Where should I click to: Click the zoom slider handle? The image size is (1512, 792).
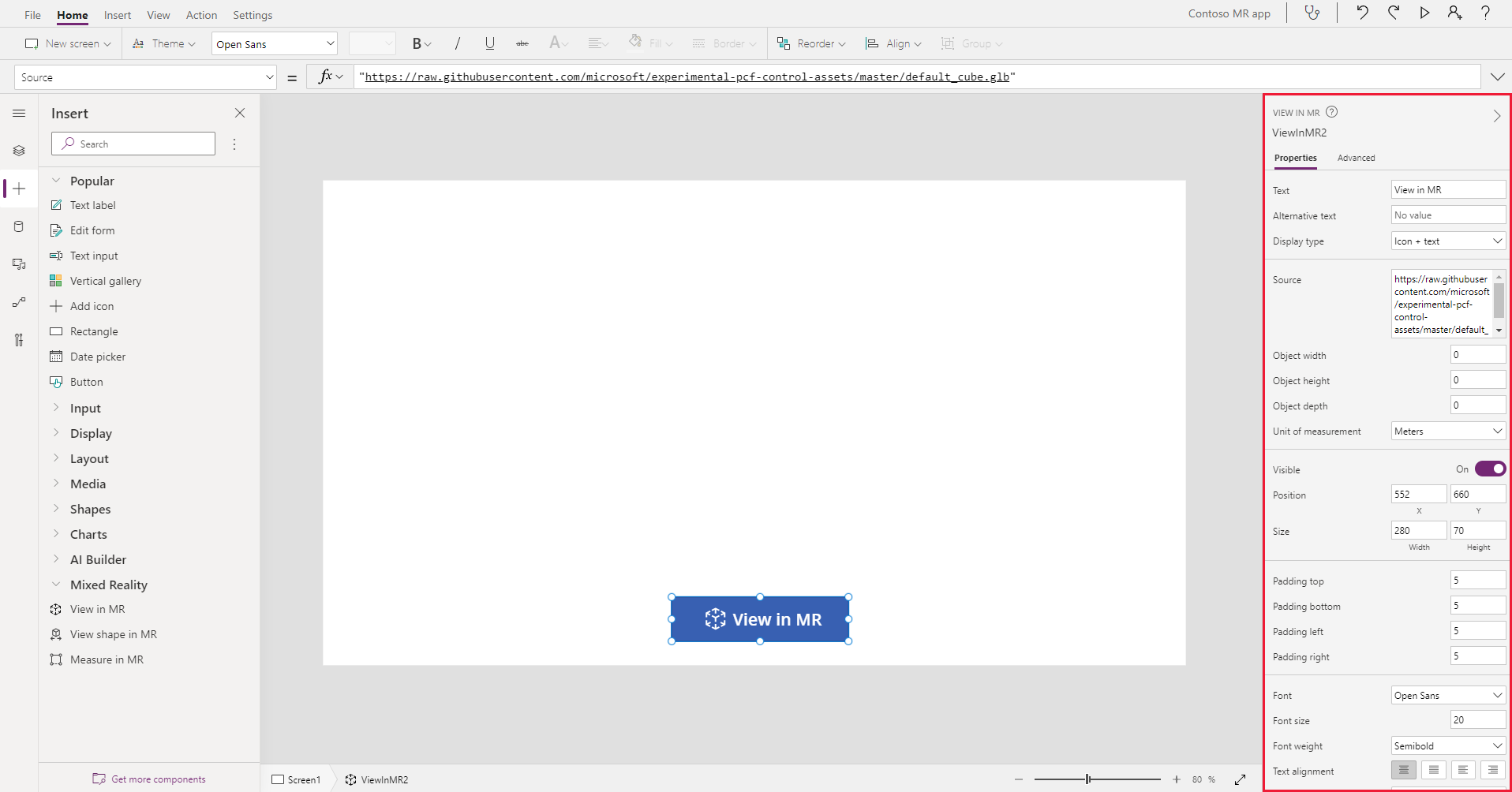point(1087,779)
